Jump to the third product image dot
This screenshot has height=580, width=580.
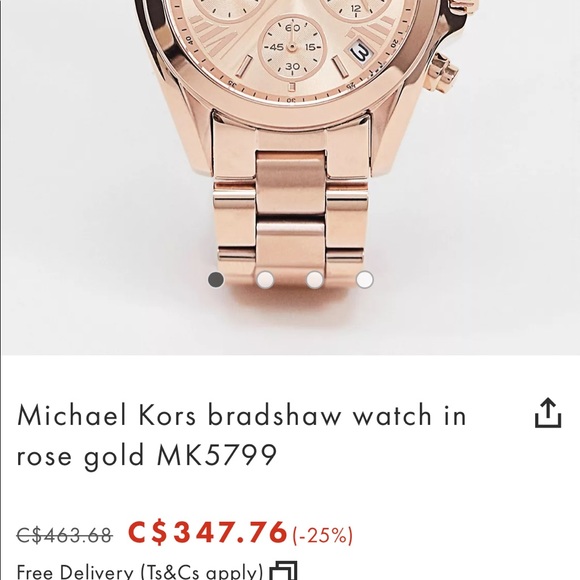(315, 279)
